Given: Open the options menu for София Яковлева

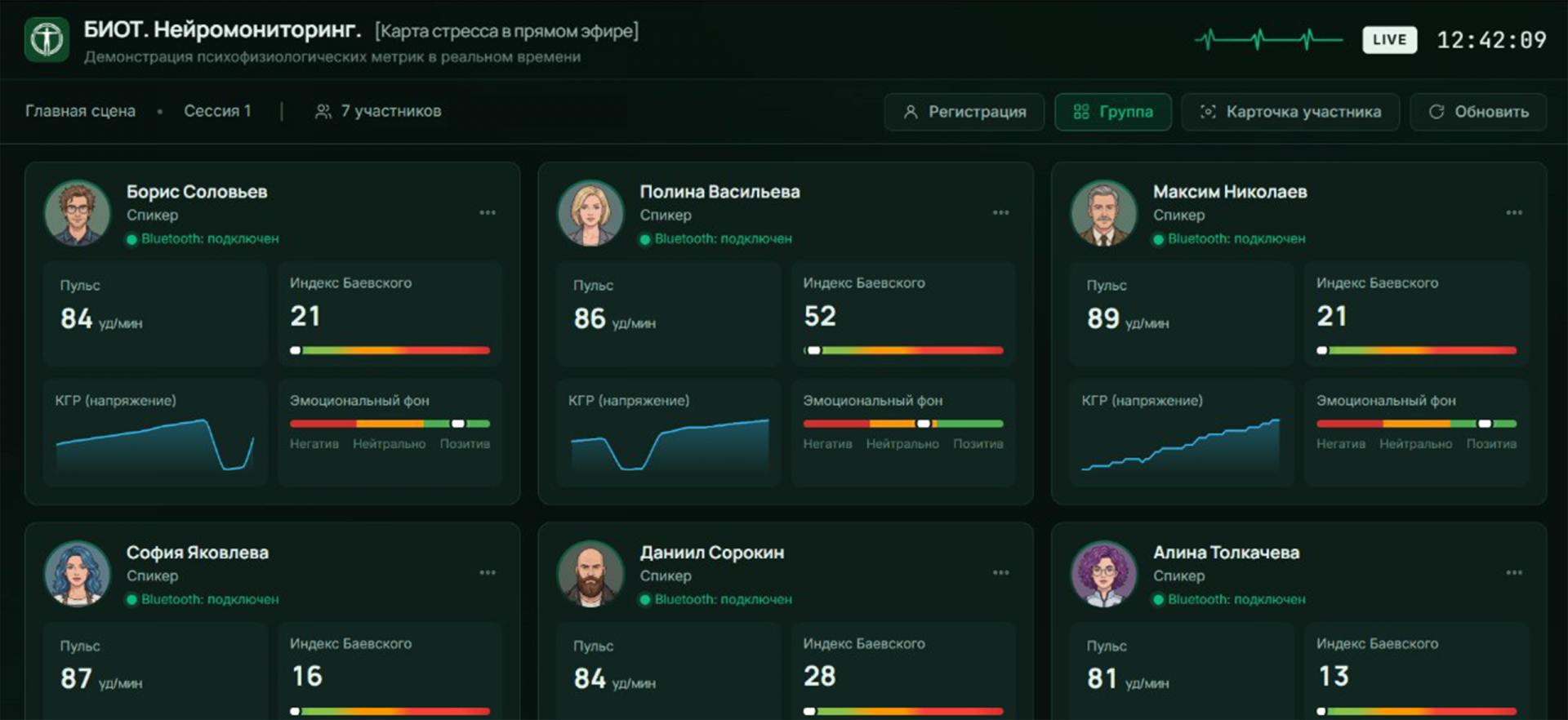Looking at the screenshot, I should (488, 572).
